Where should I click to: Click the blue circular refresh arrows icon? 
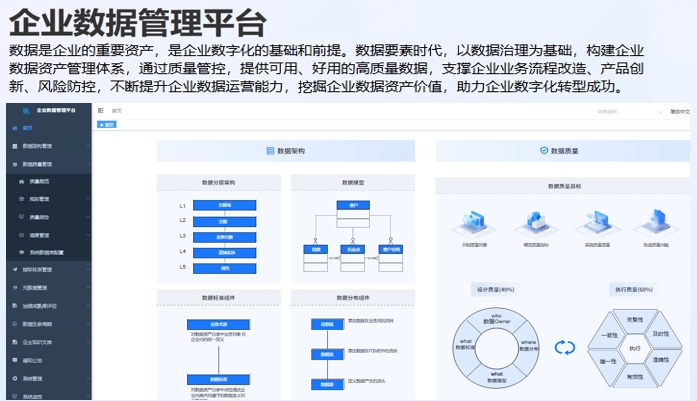coord(565,347)
